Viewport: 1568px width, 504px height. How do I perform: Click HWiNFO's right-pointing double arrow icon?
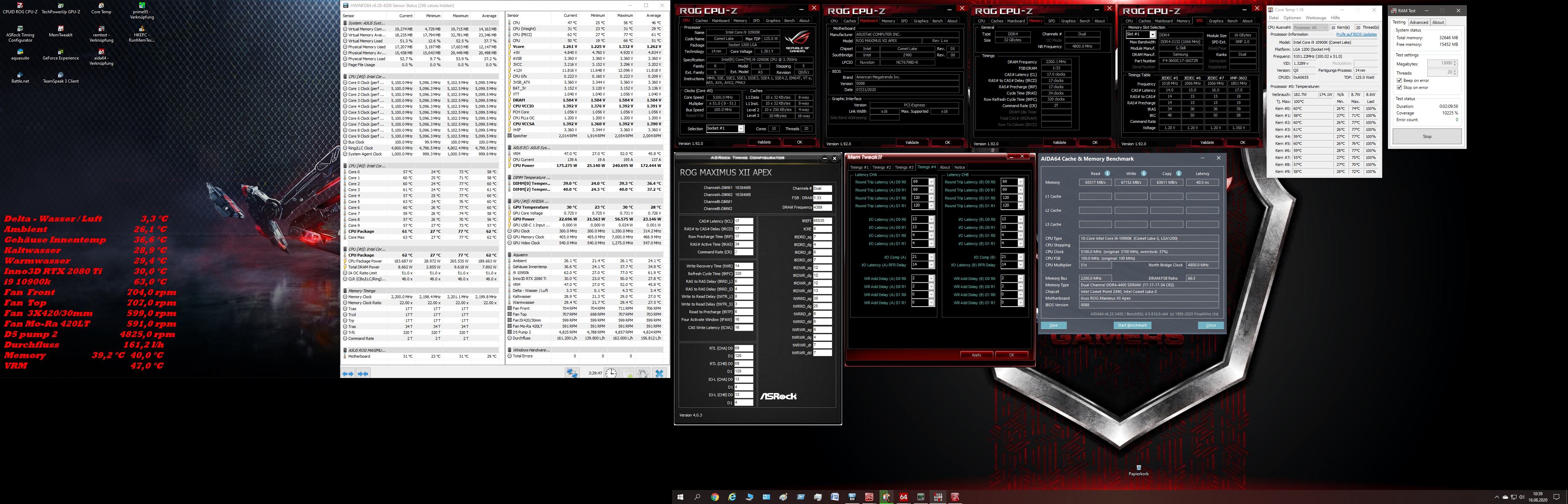(x=363, y=373)
